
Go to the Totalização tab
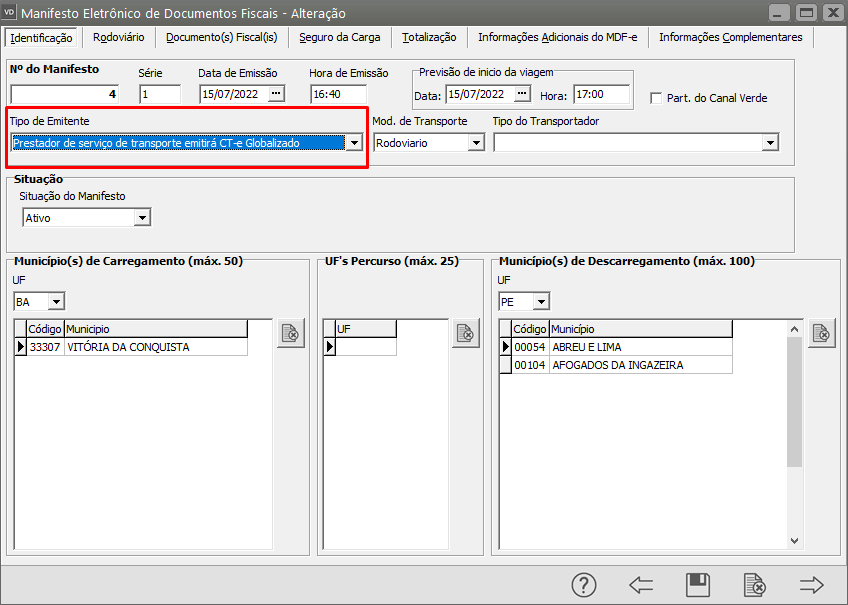(429, 37)
